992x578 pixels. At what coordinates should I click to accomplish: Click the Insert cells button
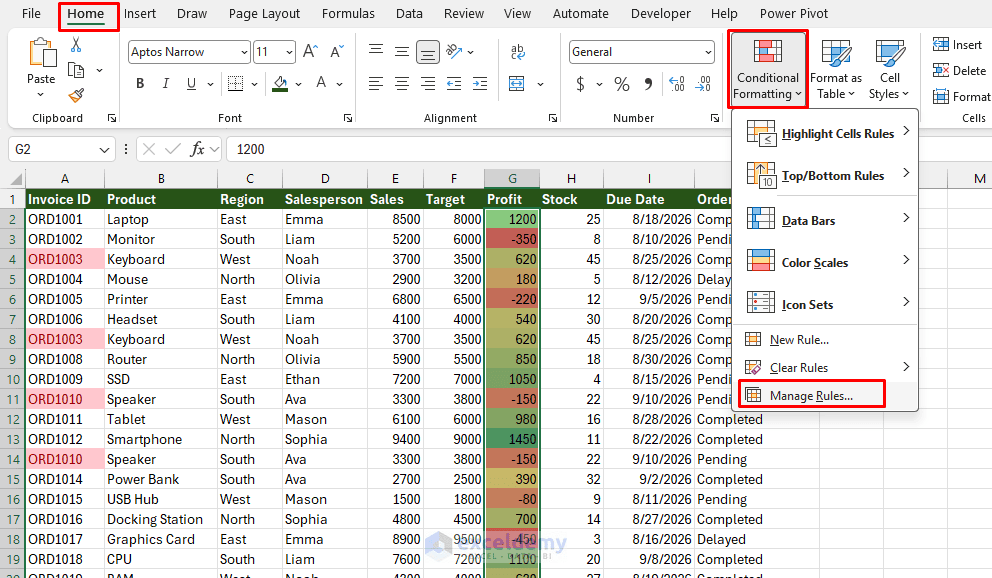click(957, 44)
